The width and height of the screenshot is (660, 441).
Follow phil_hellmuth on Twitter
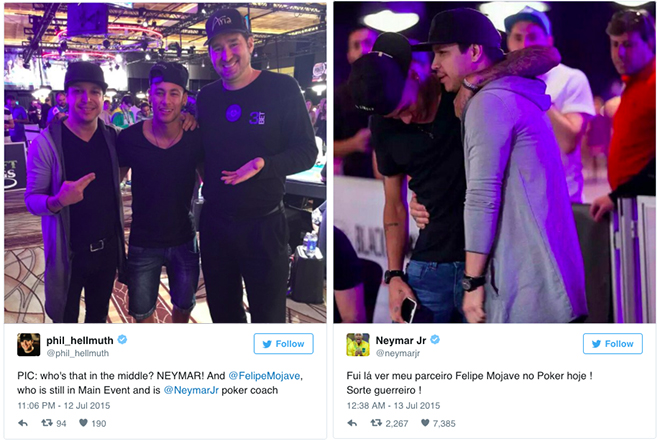tap(283, 344)
